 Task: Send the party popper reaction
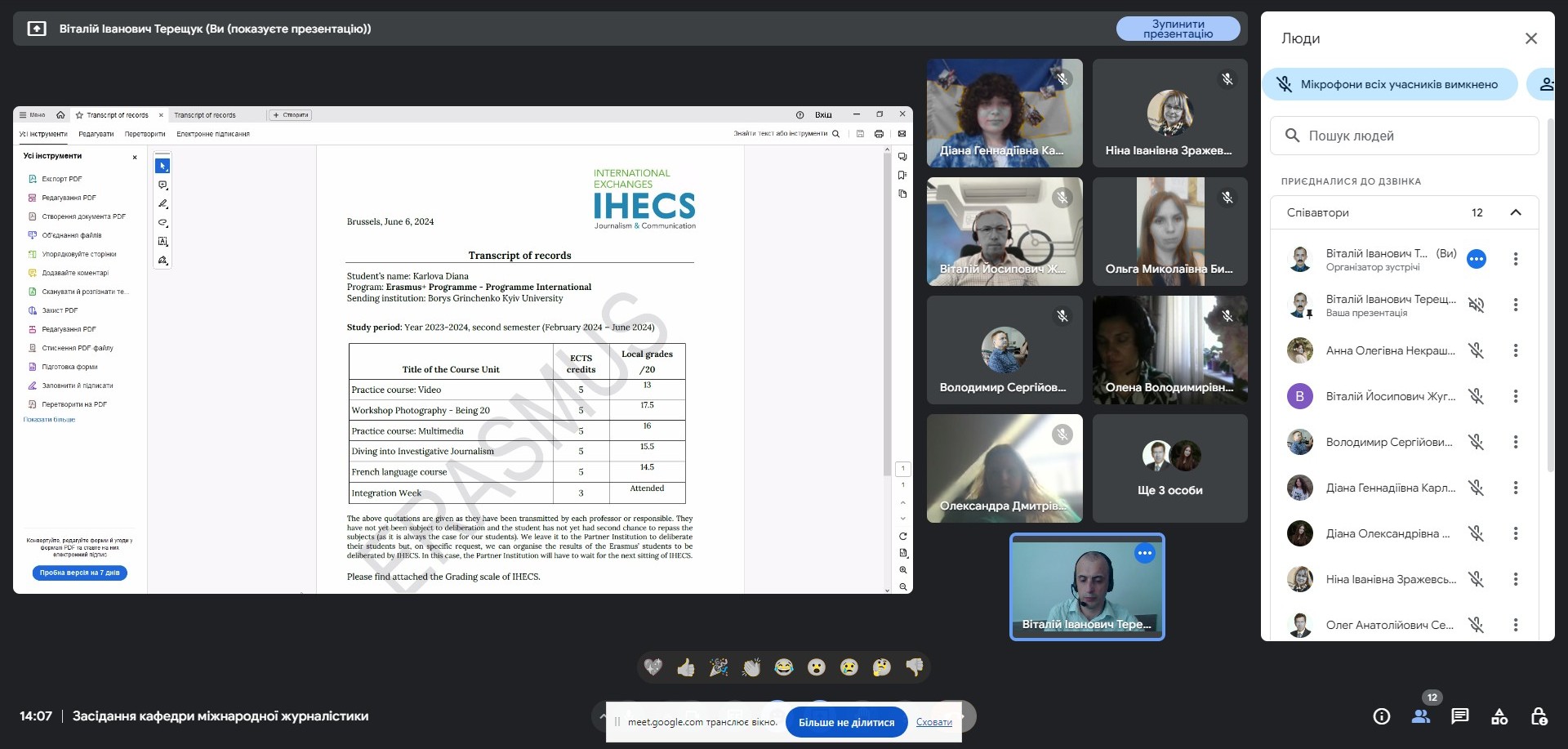(x=719, y=668)
